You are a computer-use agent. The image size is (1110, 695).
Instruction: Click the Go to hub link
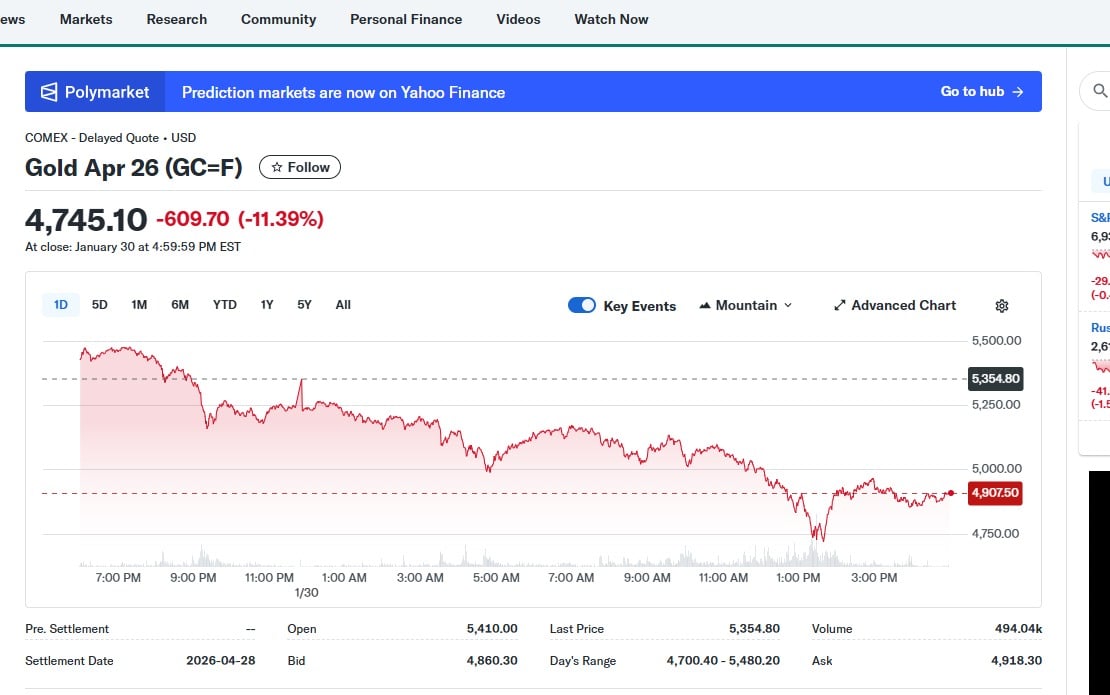click(x=981, y=92)
